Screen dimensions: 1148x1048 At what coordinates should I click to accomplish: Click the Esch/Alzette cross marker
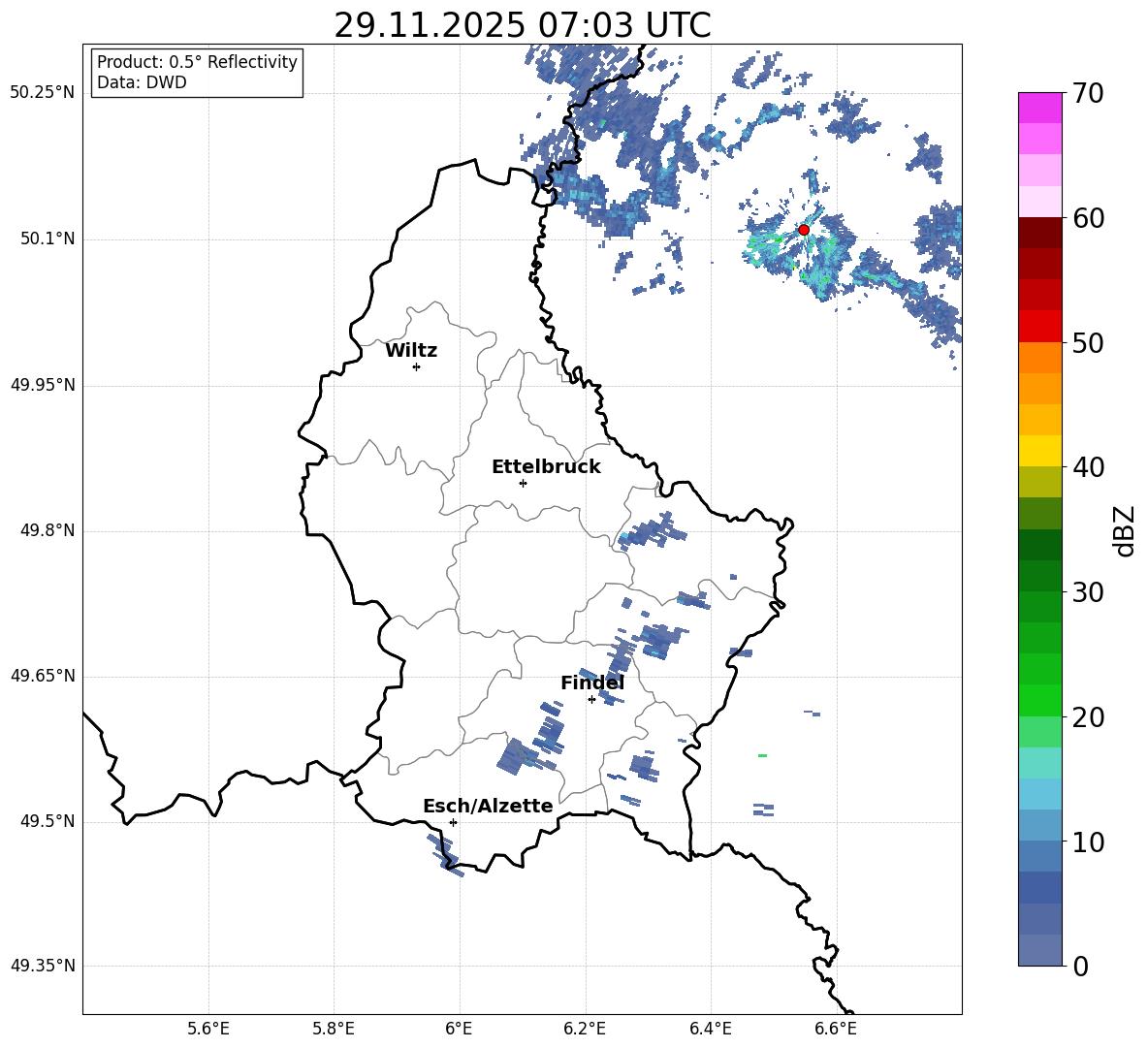click(x=453, y=822)
